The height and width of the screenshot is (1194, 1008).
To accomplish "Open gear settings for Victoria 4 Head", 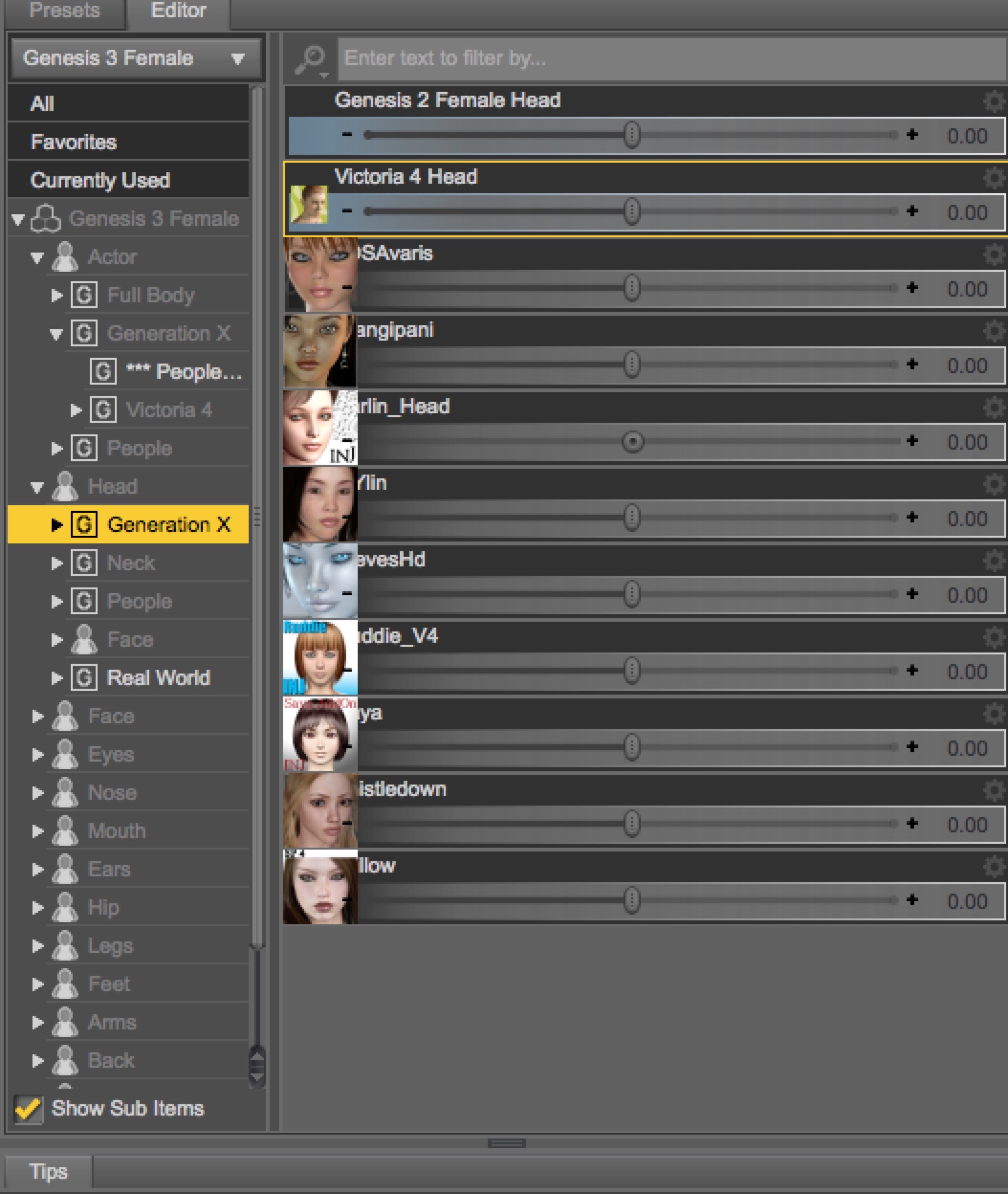I will 993,178.
